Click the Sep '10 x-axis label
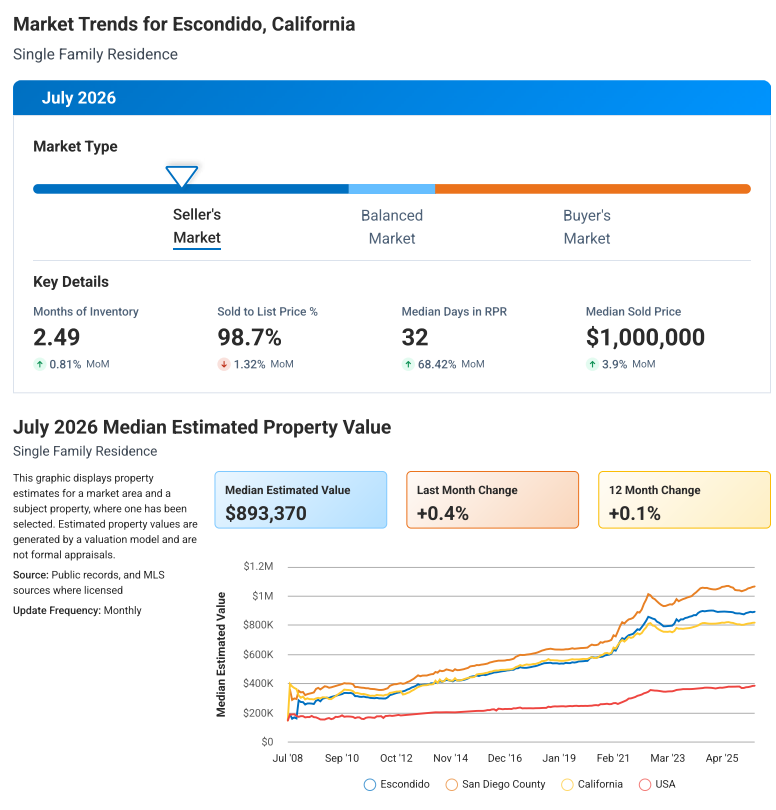The width and height of the screenshot is (776, 810). tap(342, 758)
